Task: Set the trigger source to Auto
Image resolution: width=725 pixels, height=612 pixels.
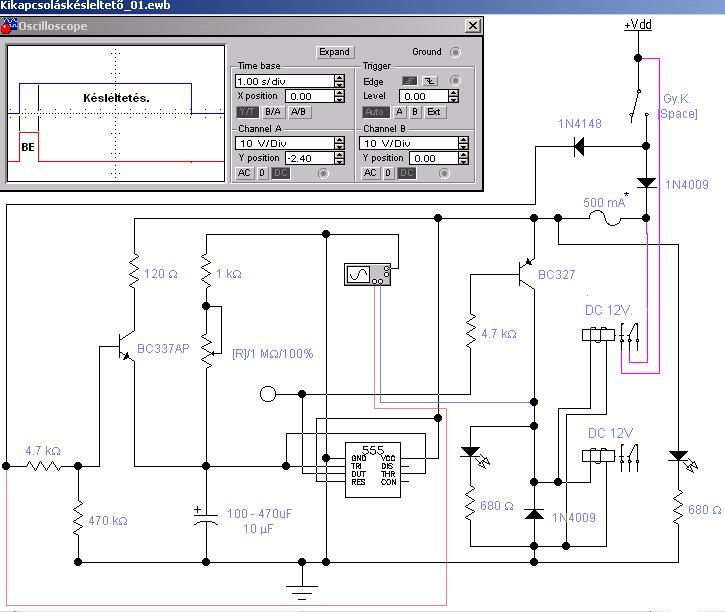Action: (375, 112)
